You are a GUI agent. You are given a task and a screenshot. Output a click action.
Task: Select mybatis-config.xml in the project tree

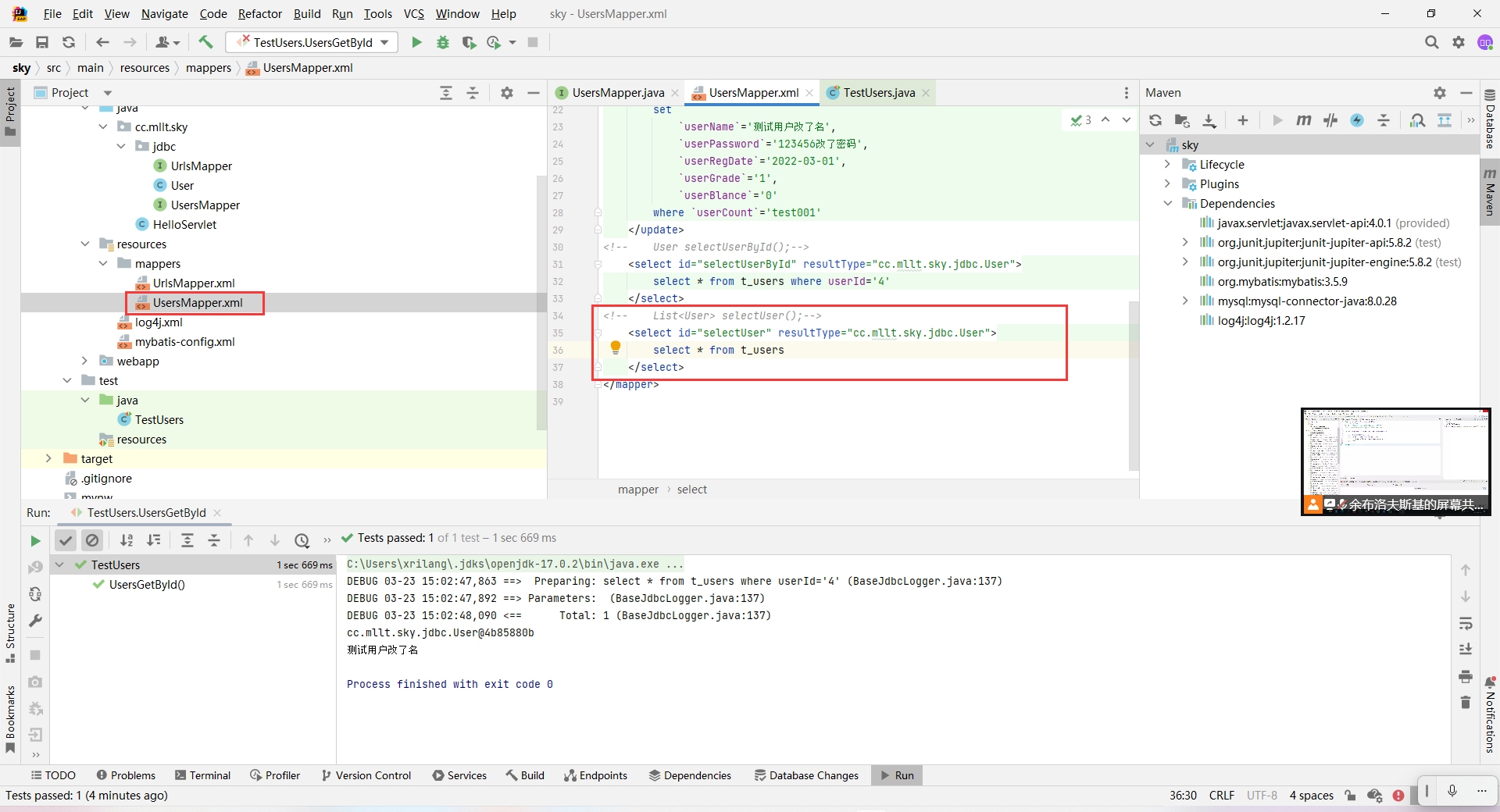[x=184, y=341]
